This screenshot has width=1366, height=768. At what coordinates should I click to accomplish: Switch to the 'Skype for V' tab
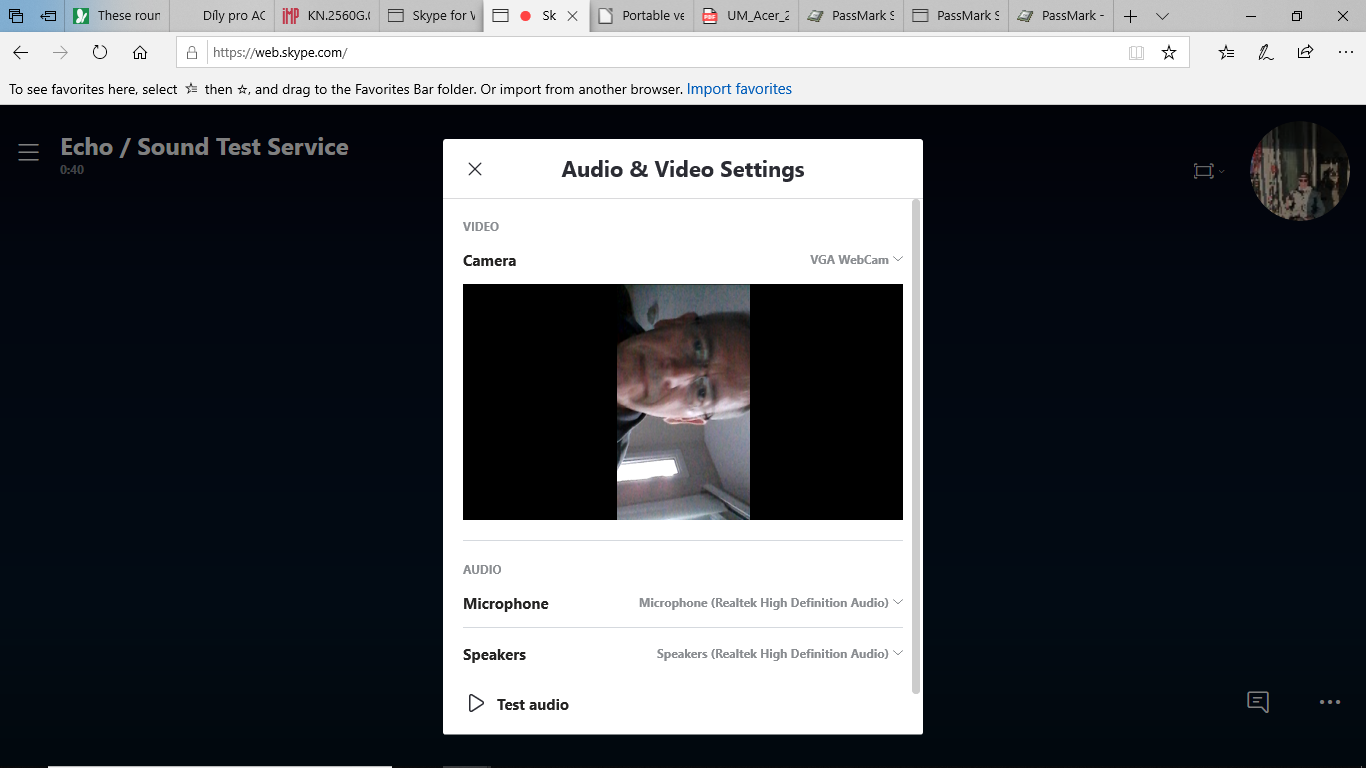[x=432, y=16]
